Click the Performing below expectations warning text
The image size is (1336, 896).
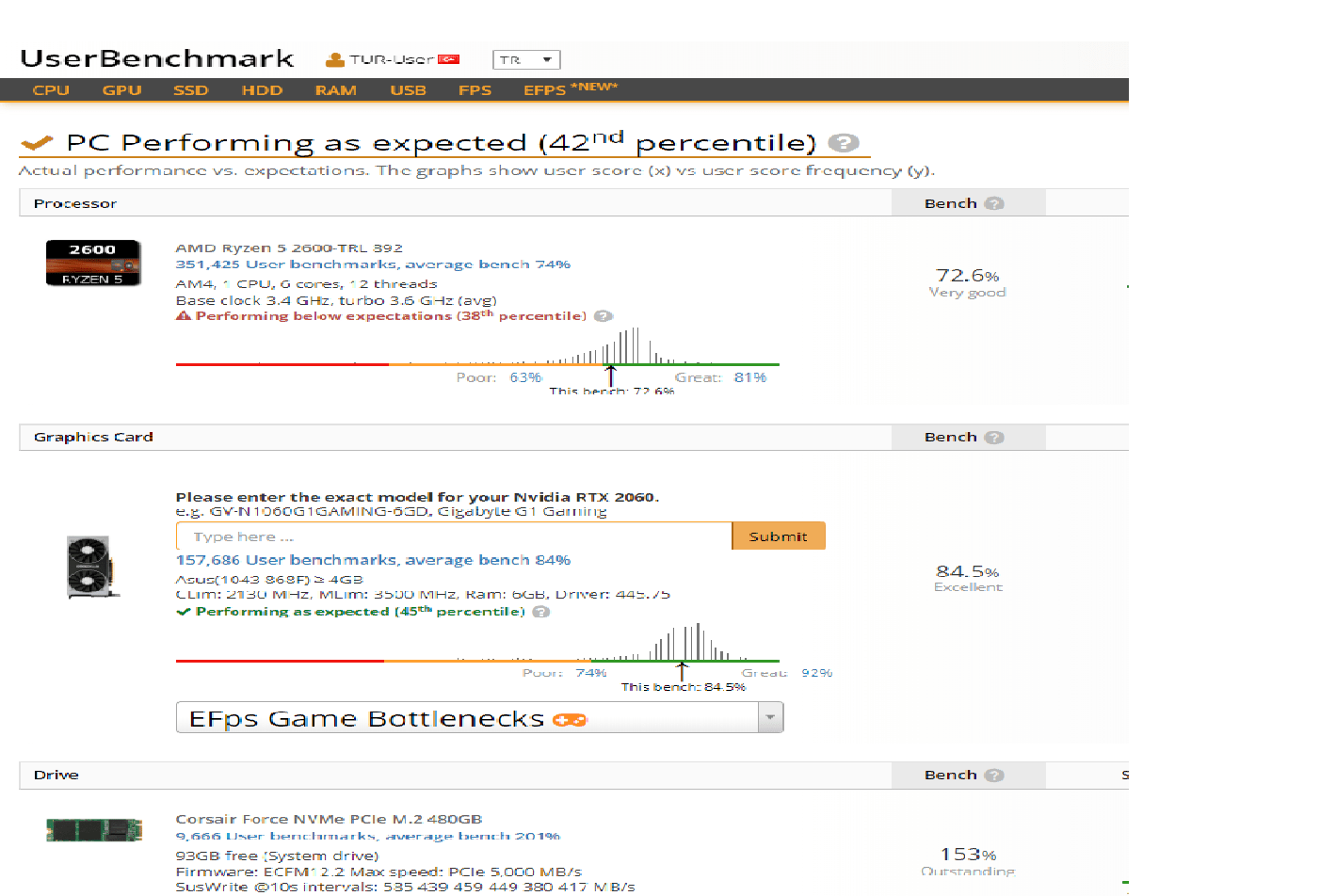click(x=391, y=316)
